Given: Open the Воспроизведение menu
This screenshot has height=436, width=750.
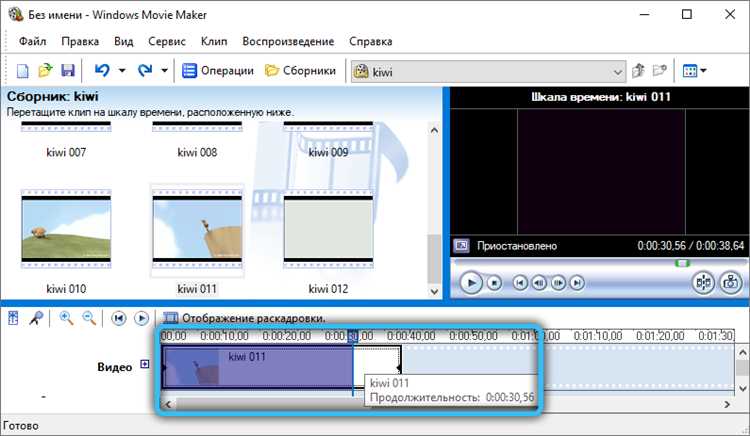Looking at the screenshot, I should click(288, 42).
